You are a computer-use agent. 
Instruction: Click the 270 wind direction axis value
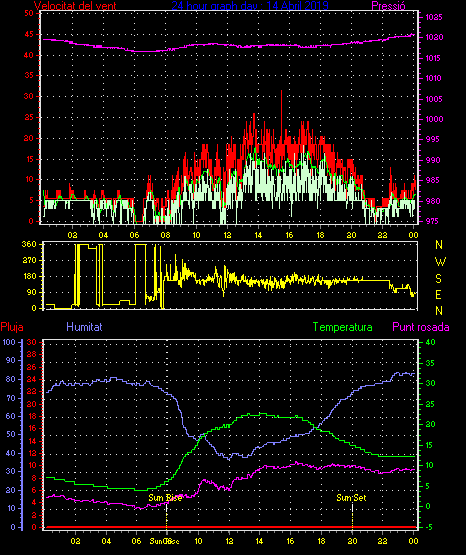tap(29, 261)
